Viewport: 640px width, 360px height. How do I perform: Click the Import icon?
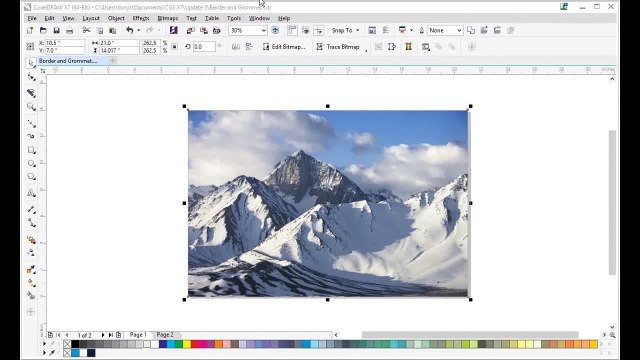(190, 30)
